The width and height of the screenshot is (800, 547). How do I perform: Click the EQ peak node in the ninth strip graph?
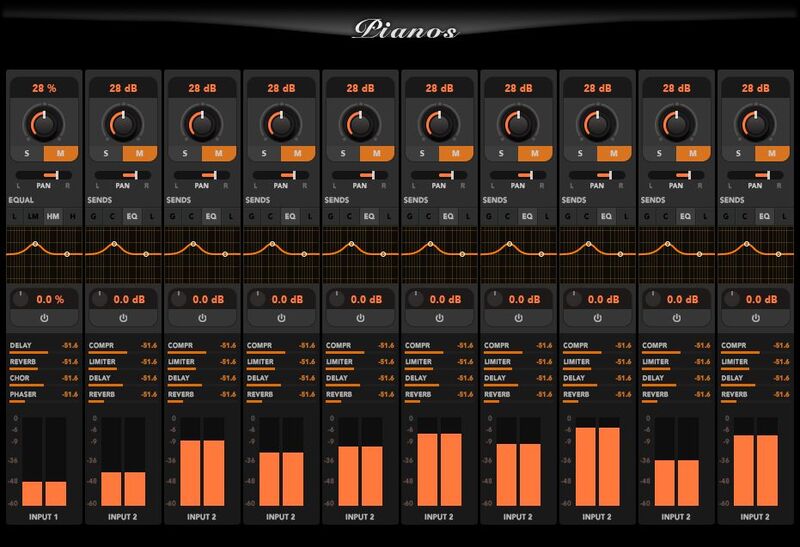click(668, 244)
